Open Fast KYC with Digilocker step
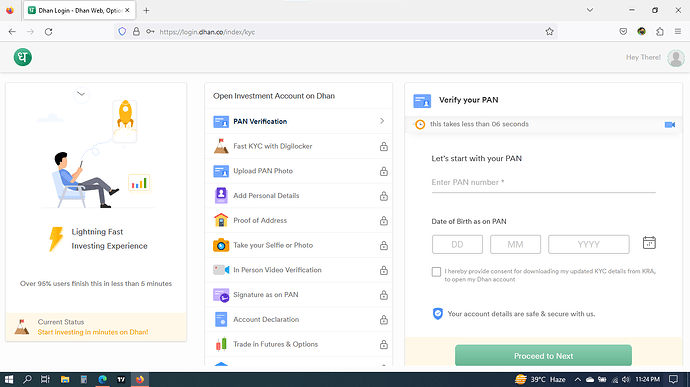690x387 pixels. pos(299,146)
